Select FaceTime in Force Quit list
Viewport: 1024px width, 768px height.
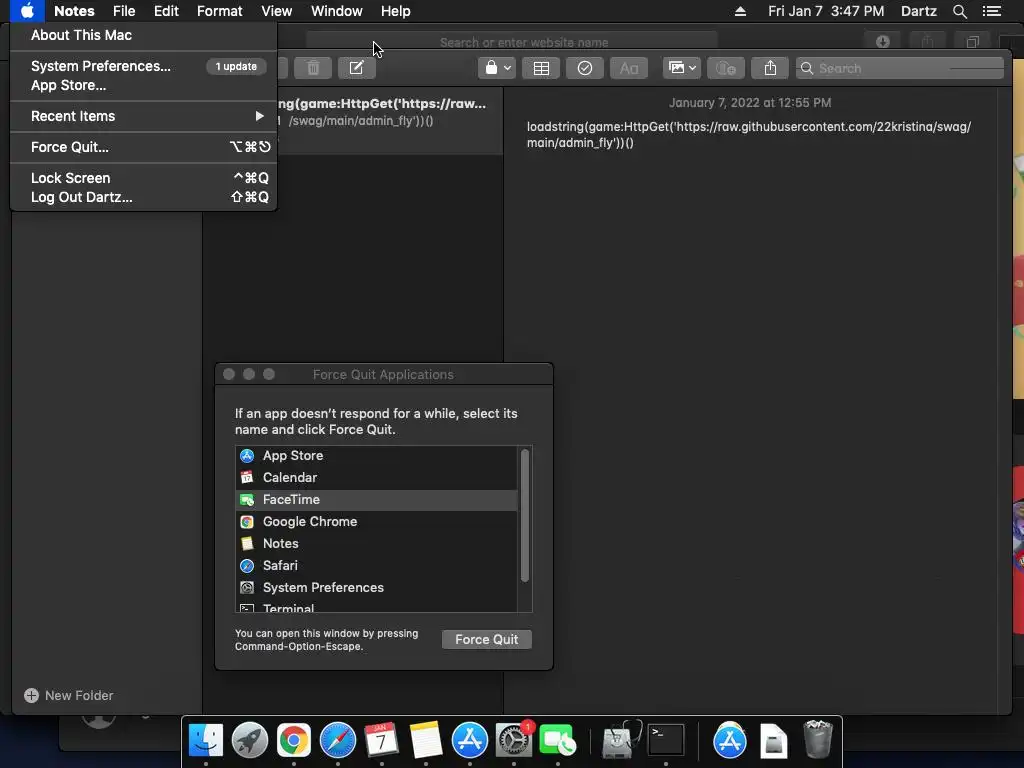(377, 500)
